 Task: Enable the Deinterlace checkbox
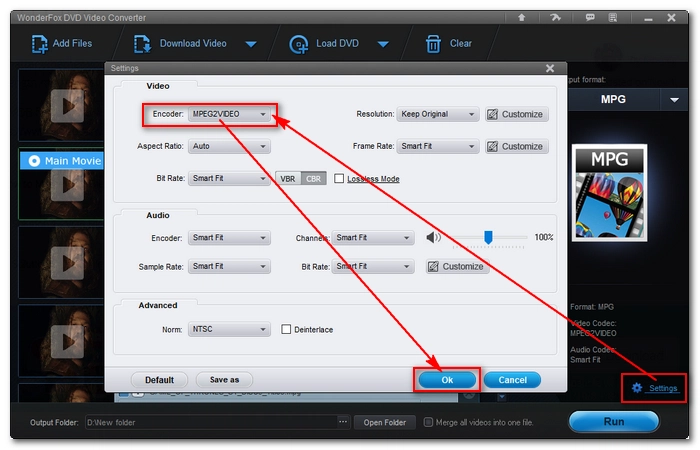click(286, 329)
